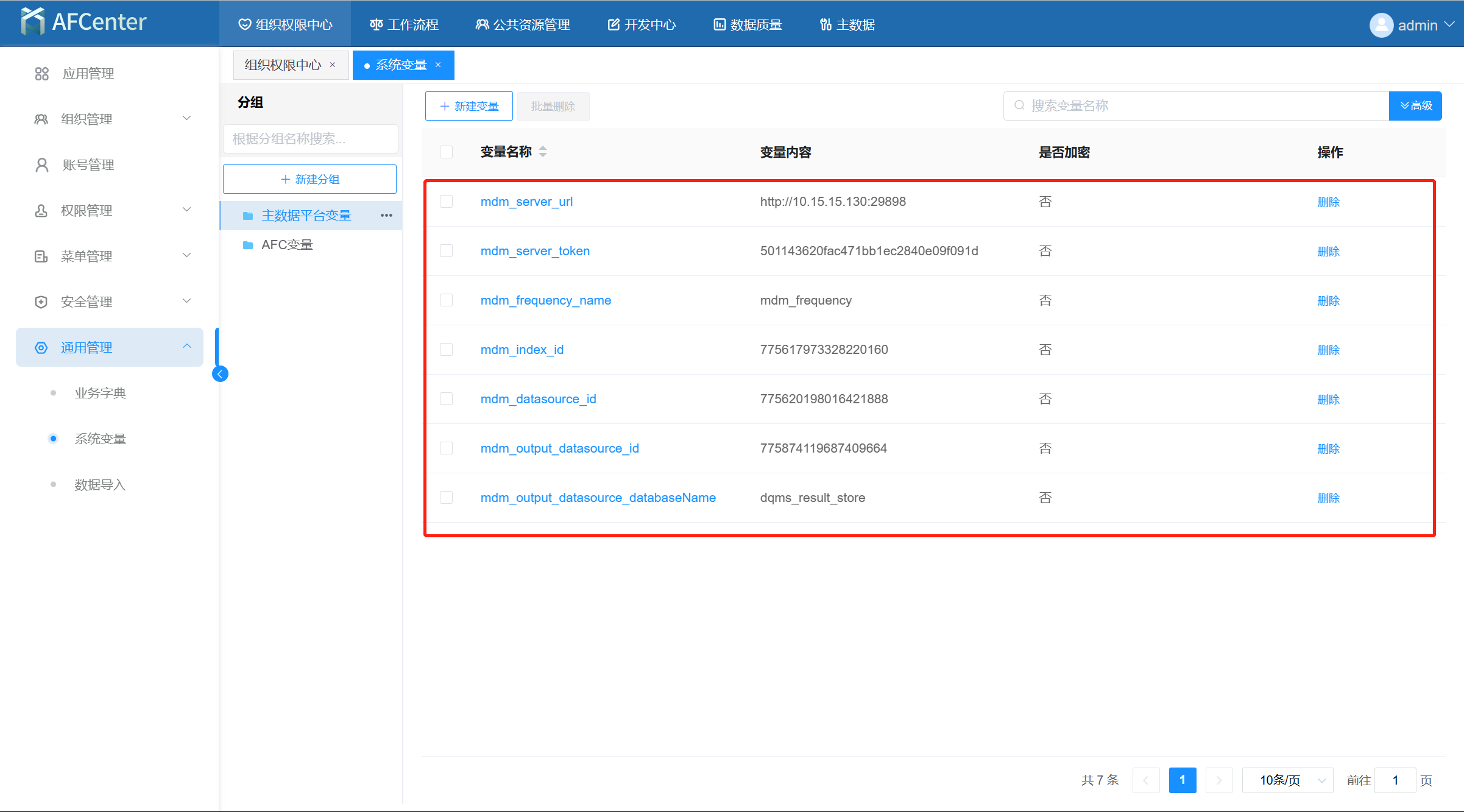Sort by 变量名称 column sort arrows
This screenshot has height=812, width=1464.
pyautogui.click(x=543, y=152)
